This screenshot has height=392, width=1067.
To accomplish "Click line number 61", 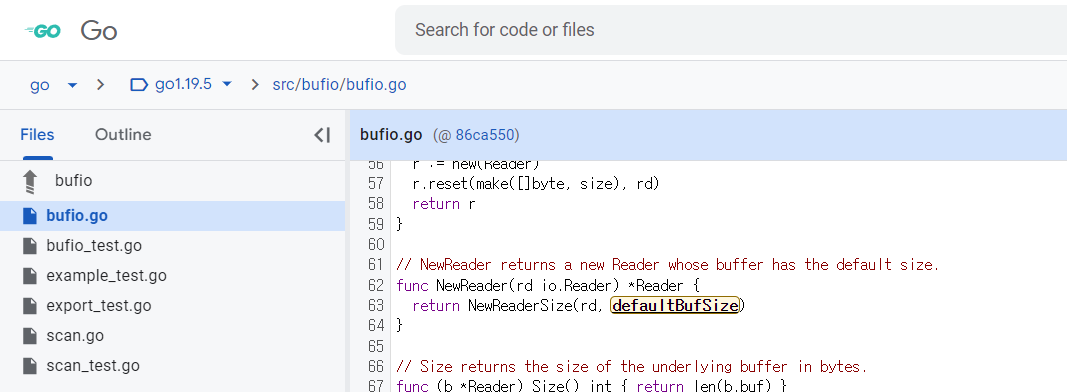I will pos(376,265).
